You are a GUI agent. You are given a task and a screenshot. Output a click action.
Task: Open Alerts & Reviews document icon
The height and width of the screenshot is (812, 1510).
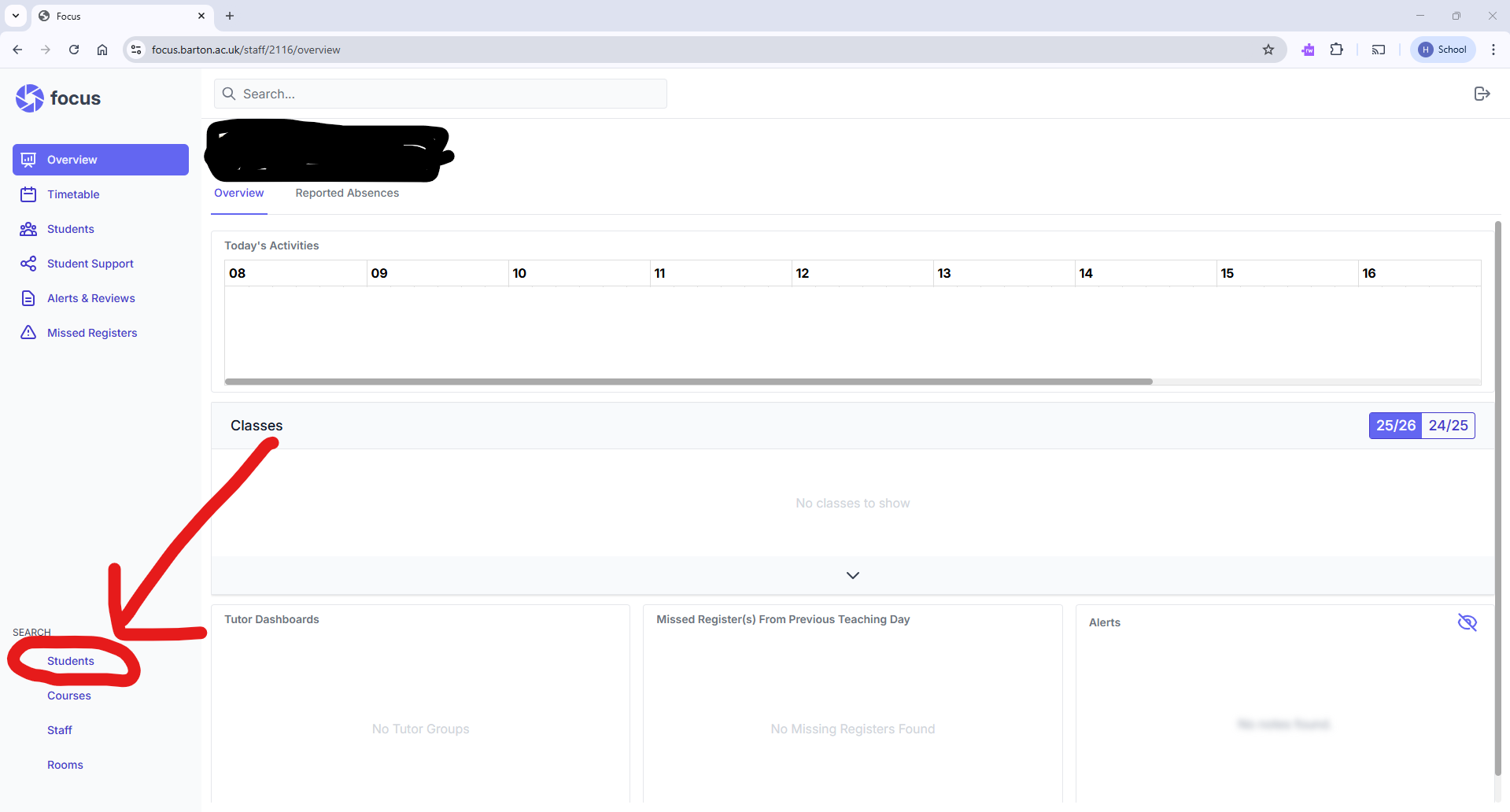[x=28, y=298]
